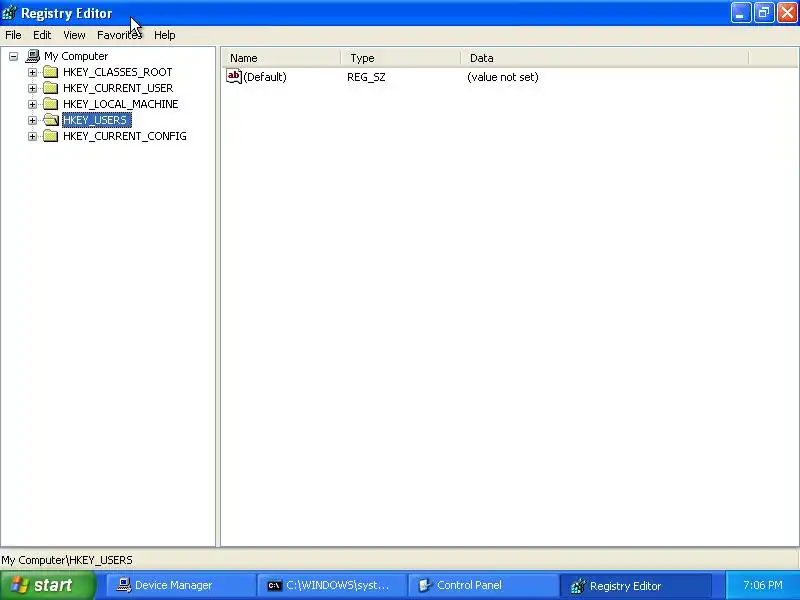Click the Registry Editor taskbar button

(635, 586)
